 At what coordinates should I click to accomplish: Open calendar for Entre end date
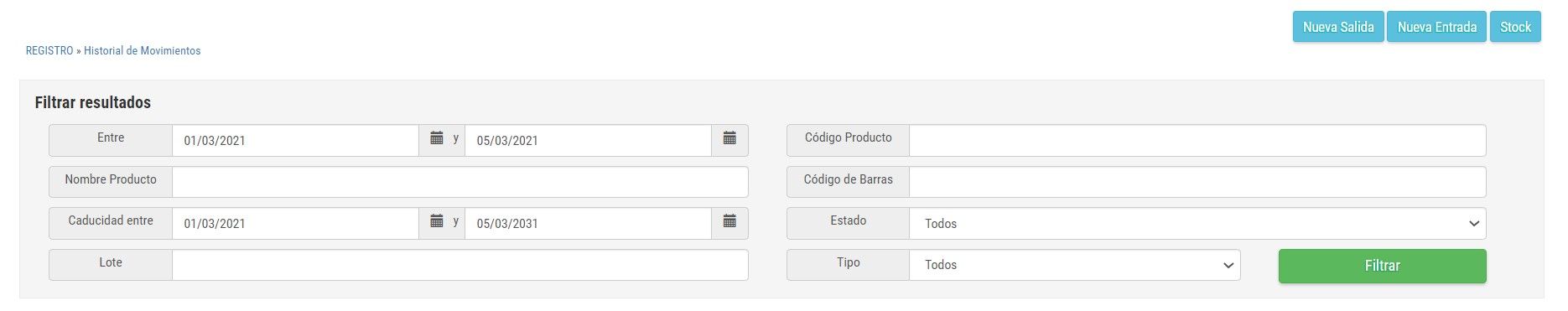pyautogui.click(x=729, y=140)
